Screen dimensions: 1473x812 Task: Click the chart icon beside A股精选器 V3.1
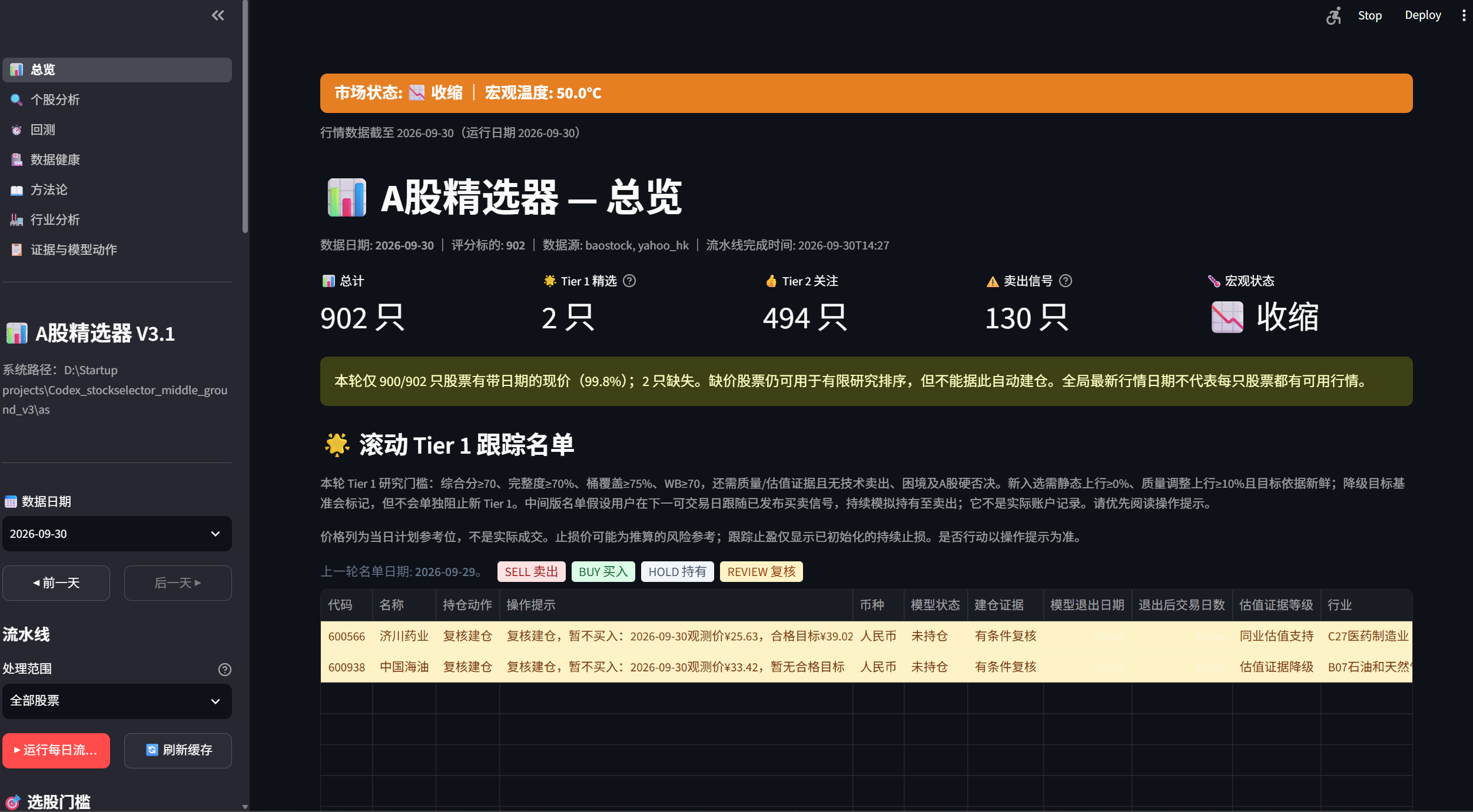coord(17,334)
